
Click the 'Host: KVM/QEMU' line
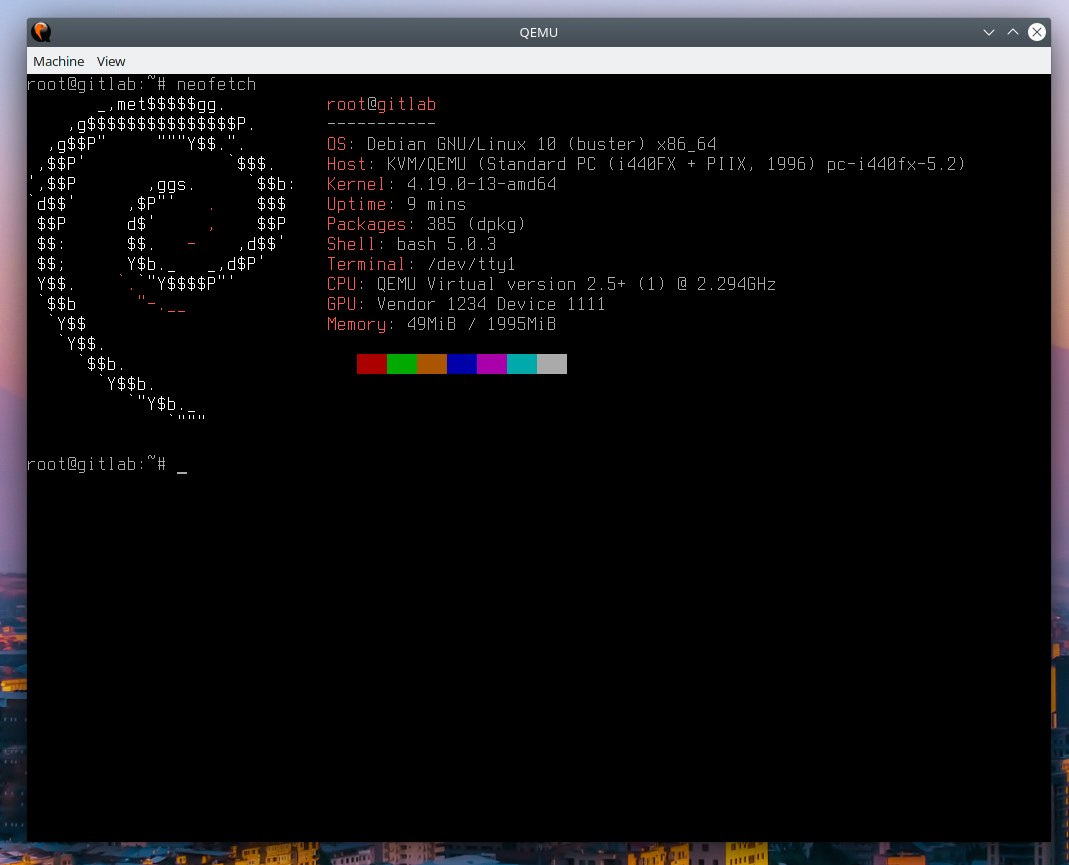646,164
